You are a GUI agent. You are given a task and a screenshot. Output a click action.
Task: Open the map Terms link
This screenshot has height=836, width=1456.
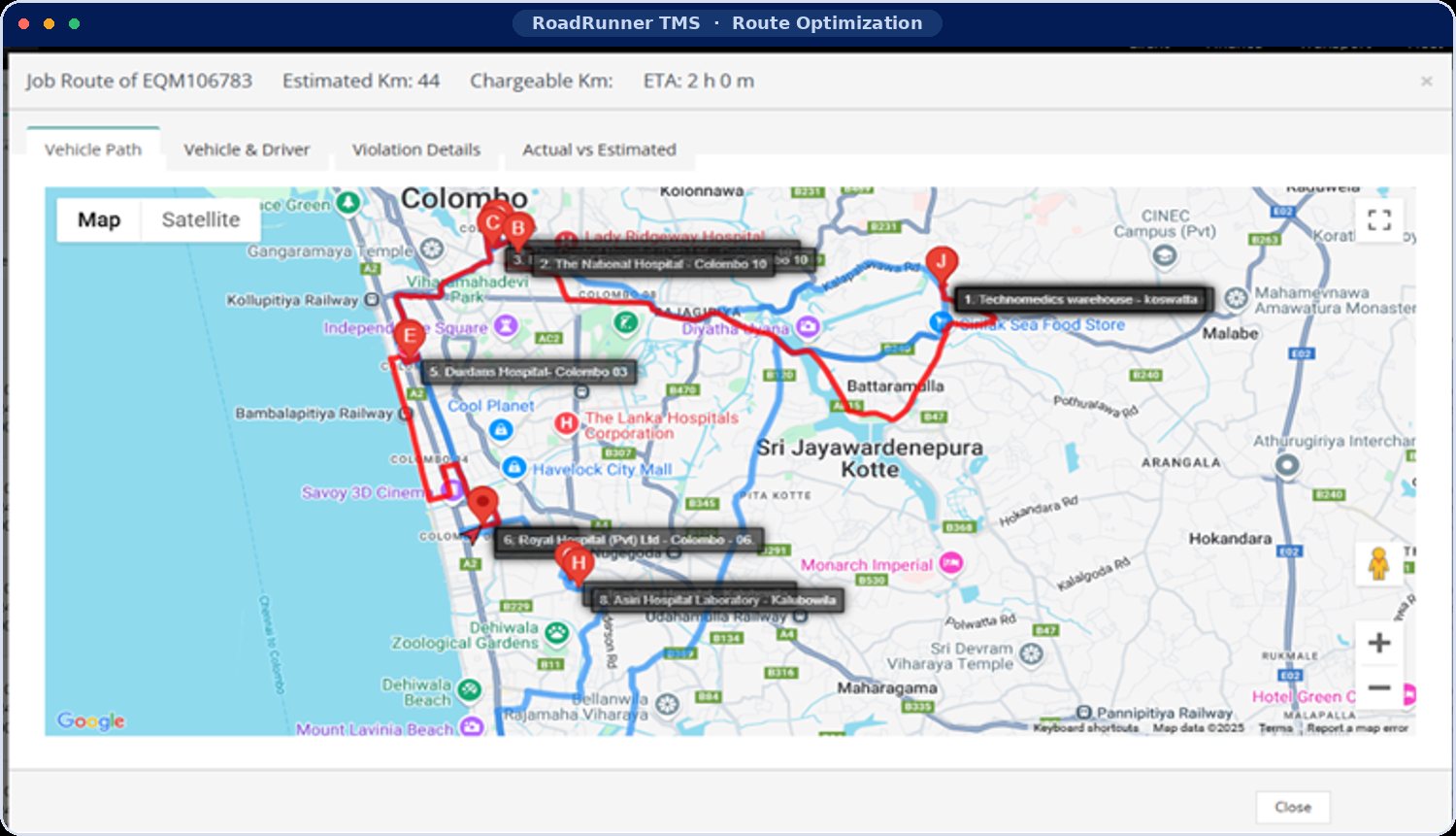pos(1275,727)
